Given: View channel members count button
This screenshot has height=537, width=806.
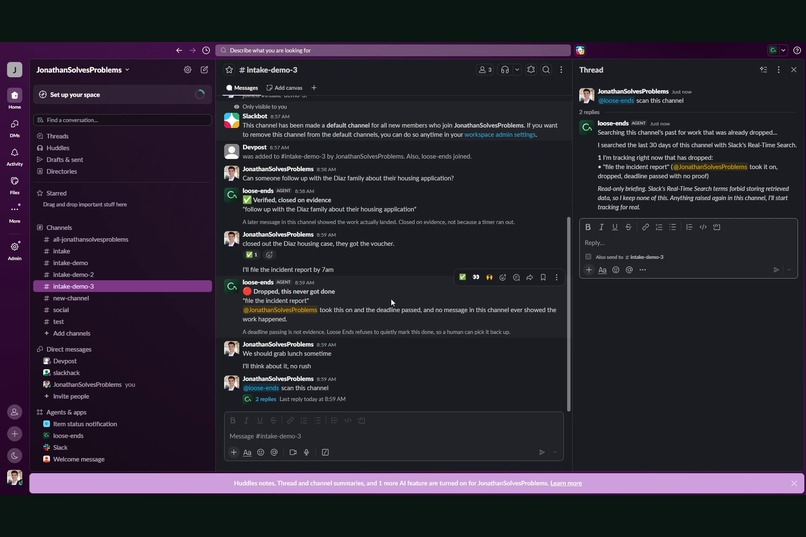Looking at the screenshot, I should 485,70.
